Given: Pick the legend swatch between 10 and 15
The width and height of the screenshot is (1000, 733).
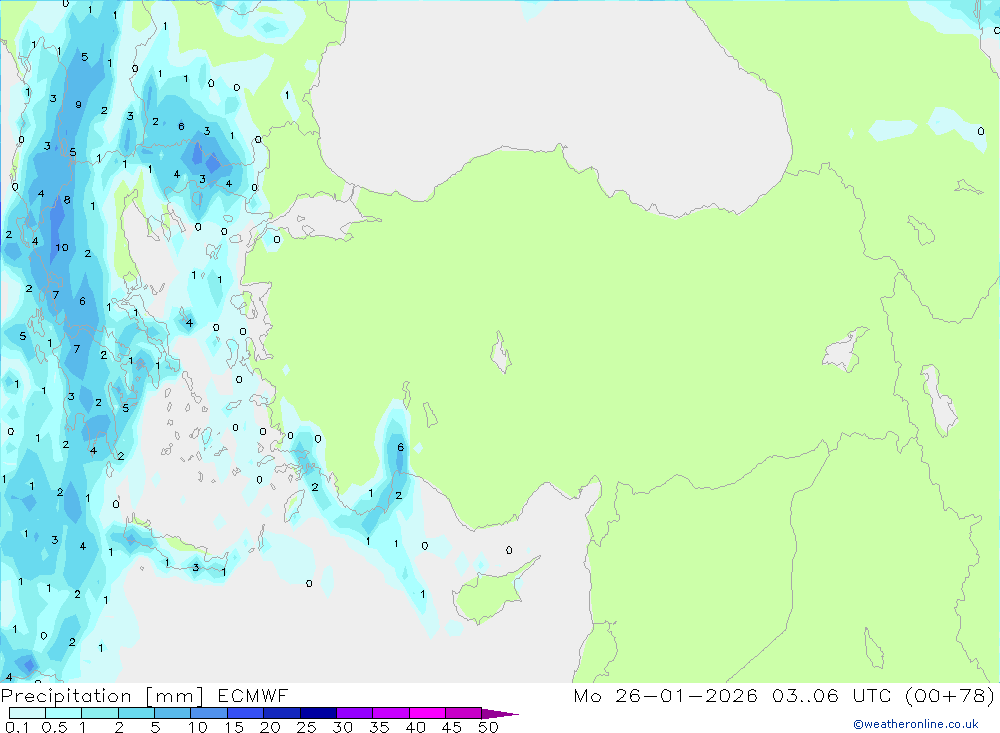Looking at the screenshot, I should (209, 713).
